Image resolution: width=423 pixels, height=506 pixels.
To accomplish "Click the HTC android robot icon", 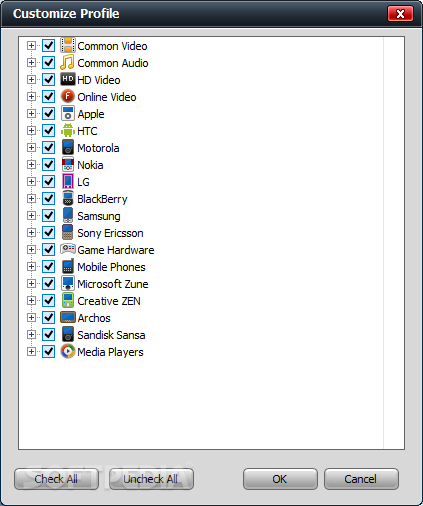I will [x=68, y=130].
